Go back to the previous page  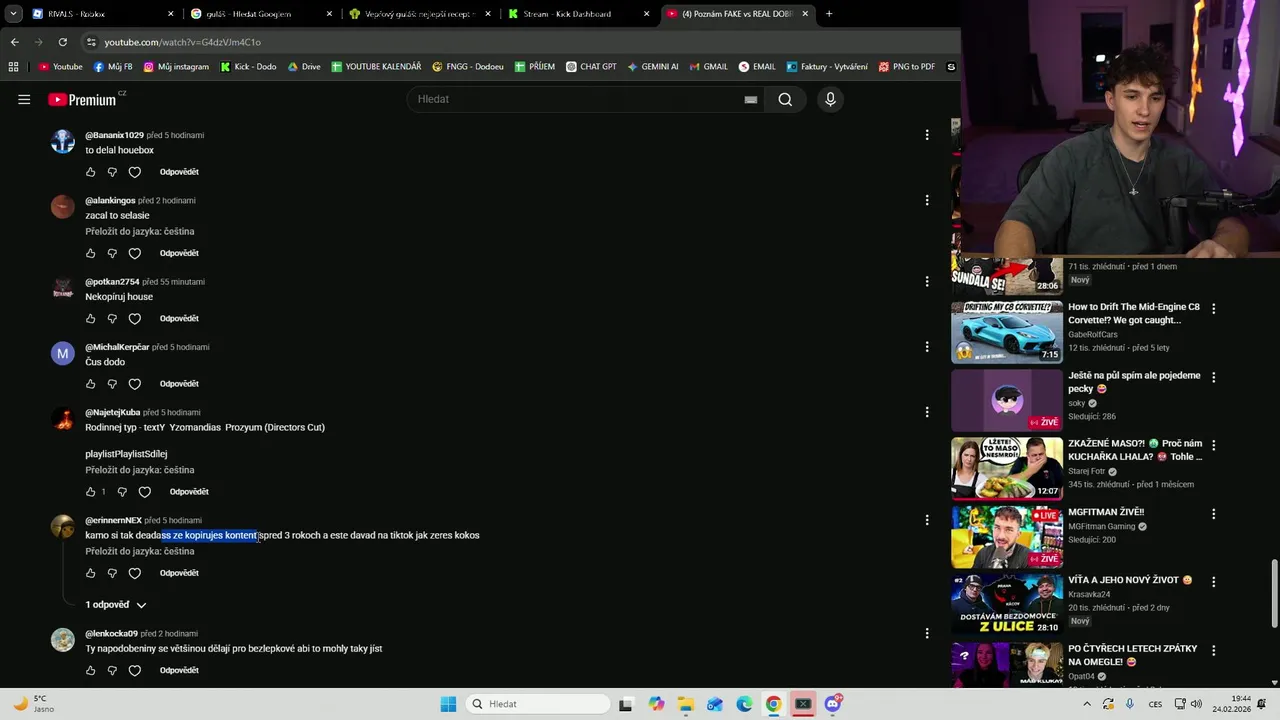point(14,42)
